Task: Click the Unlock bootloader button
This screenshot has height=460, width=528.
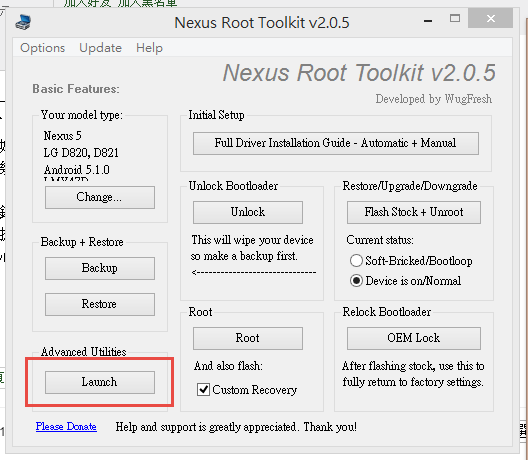Action: point(248,212)
